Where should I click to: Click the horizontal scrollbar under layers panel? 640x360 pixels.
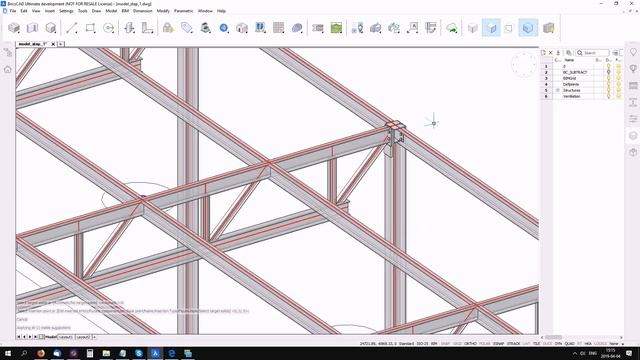coord(582,337)
